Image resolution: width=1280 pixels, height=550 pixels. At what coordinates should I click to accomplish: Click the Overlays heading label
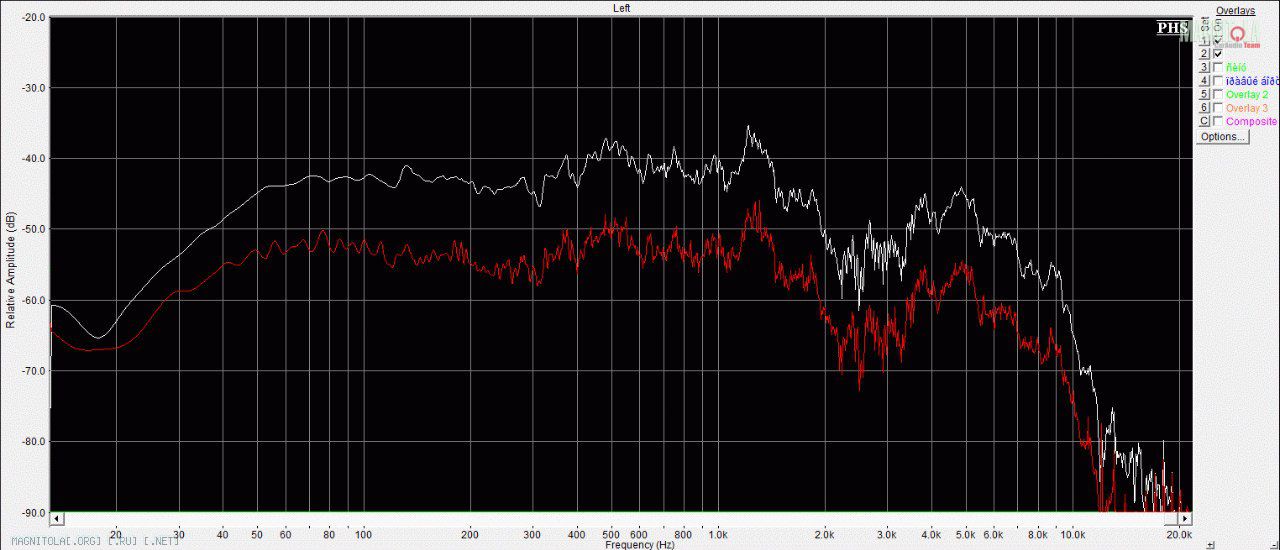click(1236, 11)
